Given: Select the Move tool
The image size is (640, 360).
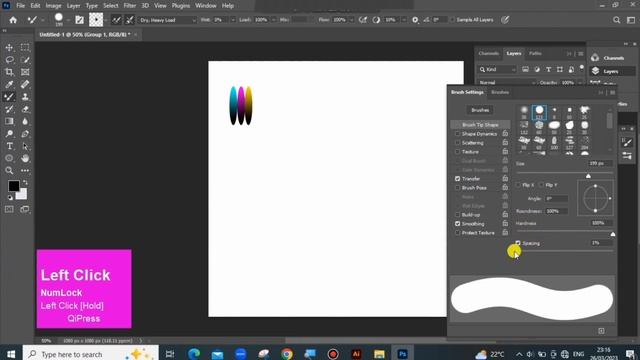Looking at the screenshot, I should click(x=9, y=48).
